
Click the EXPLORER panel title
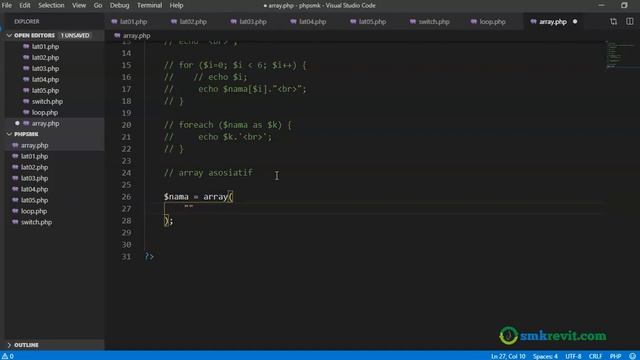(27, 21)
